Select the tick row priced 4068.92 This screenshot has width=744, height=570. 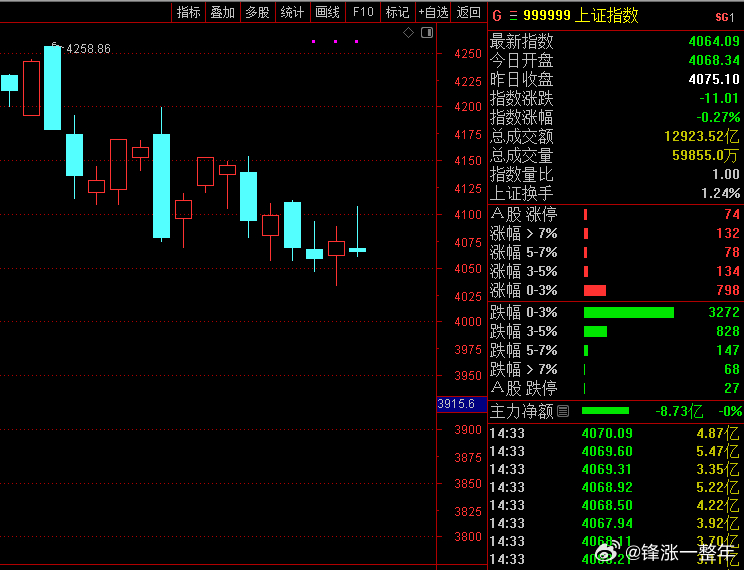coord(614,487)
